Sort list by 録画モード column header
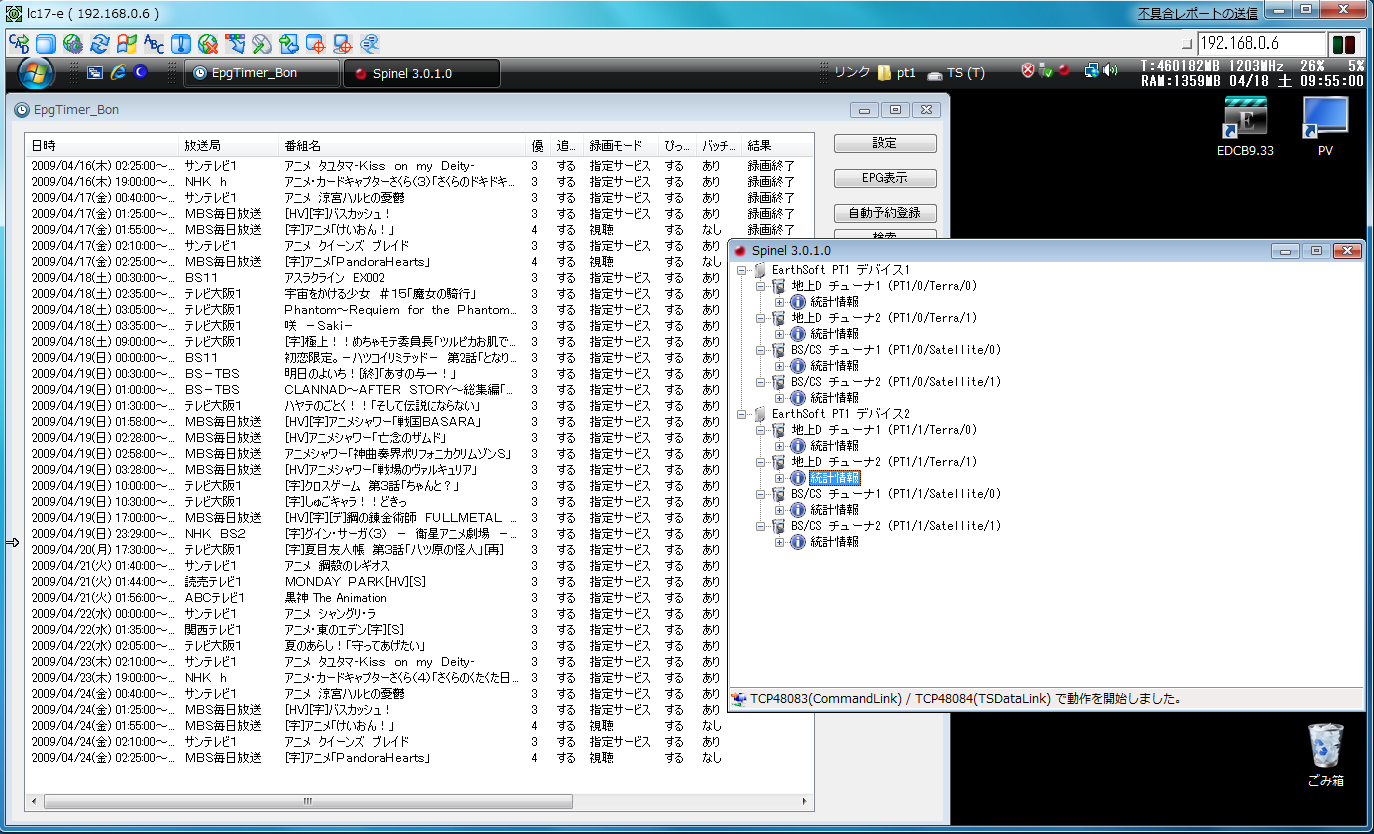 (x=621, y=146)
